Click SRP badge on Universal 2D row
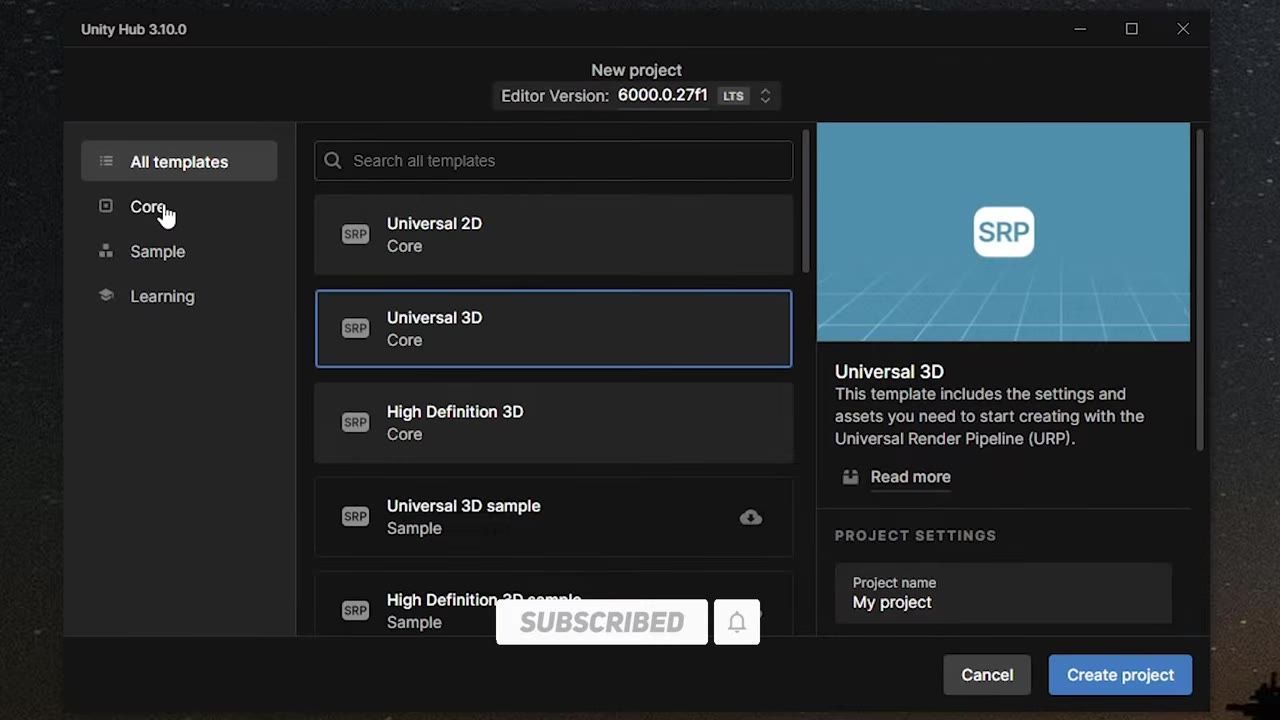This screenshot has height=720, width=1280. pyautogui.click(x=355, y=234)
